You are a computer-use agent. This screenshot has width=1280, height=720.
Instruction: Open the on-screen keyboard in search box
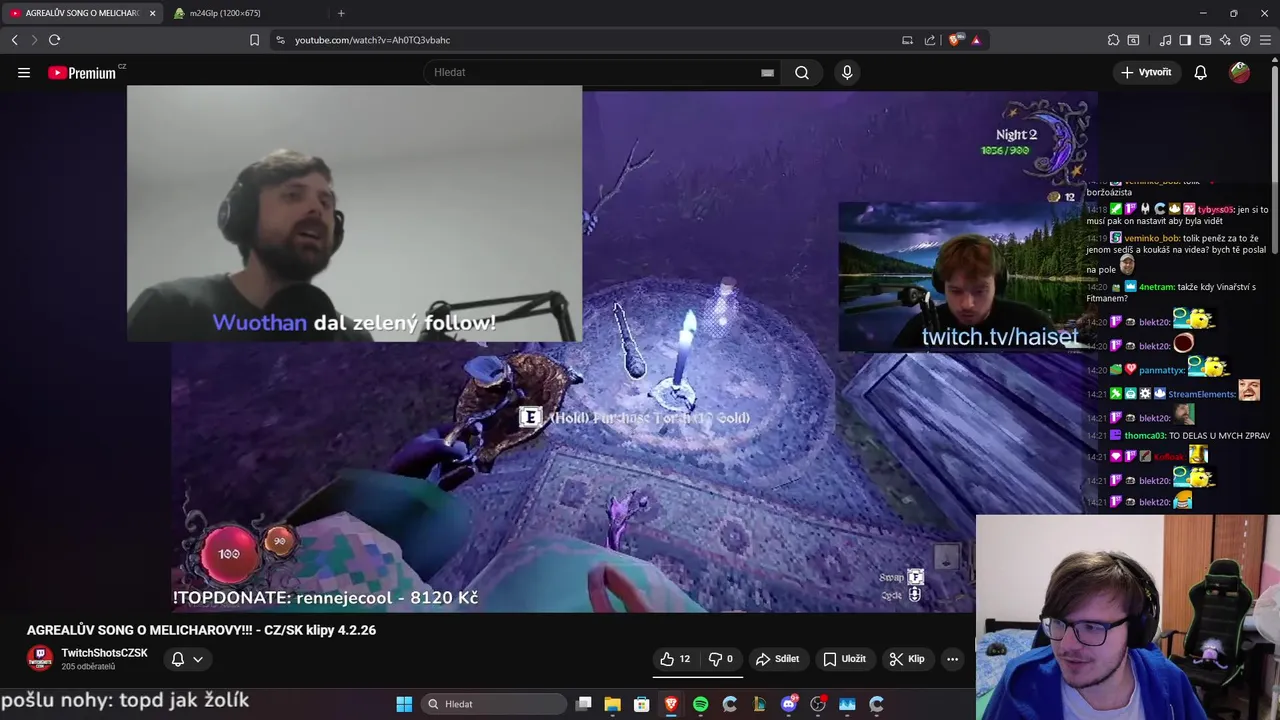[x=767, y=73]
